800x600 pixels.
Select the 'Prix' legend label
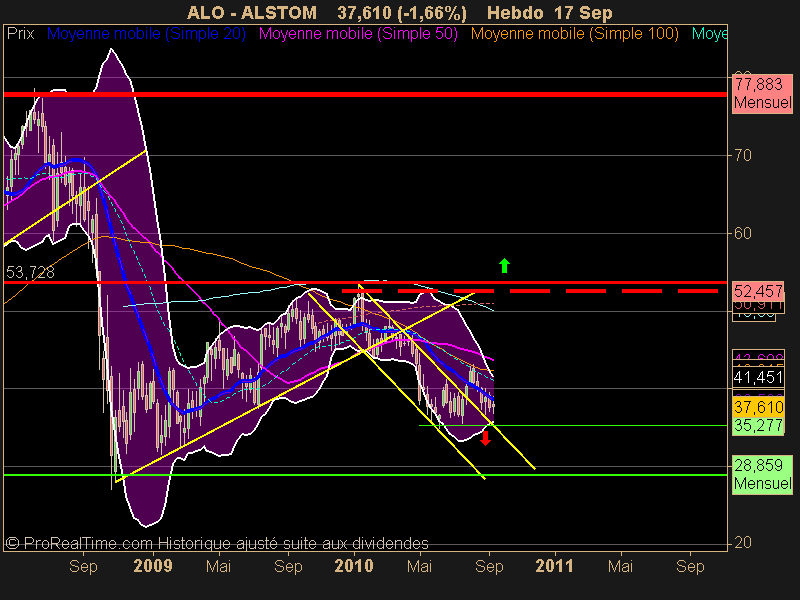pos(20,34)
